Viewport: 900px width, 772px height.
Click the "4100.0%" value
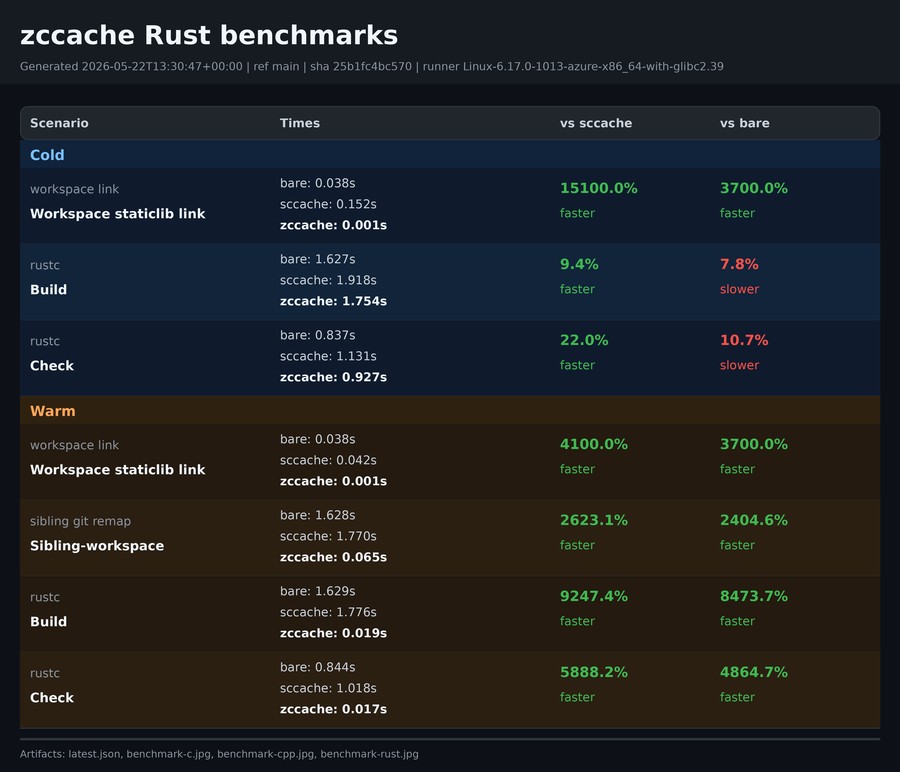(x=593, y=444)
